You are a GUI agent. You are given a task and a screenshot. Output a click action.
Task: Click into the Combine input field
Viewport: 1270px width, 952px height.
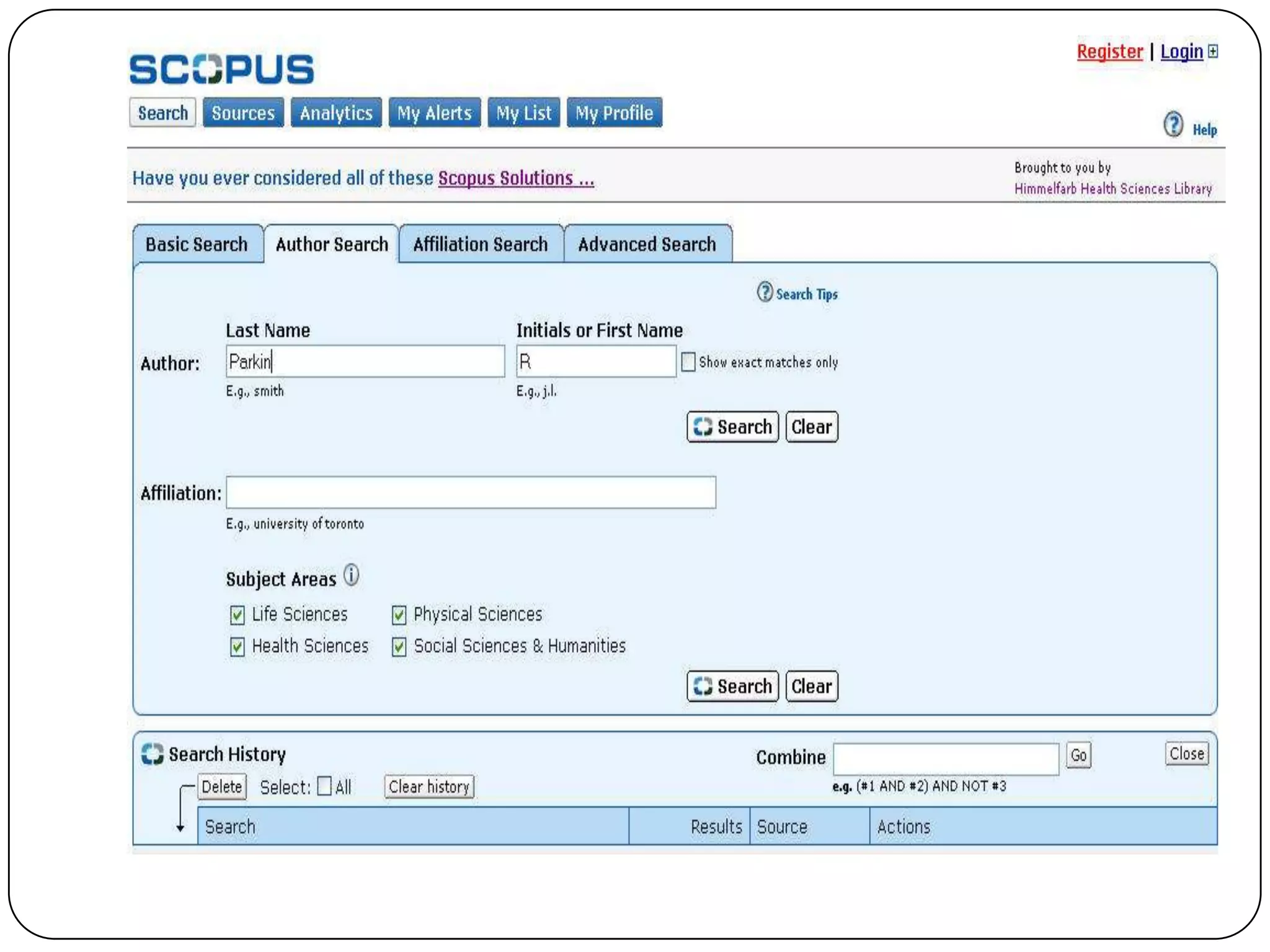(x=946, y=759)
